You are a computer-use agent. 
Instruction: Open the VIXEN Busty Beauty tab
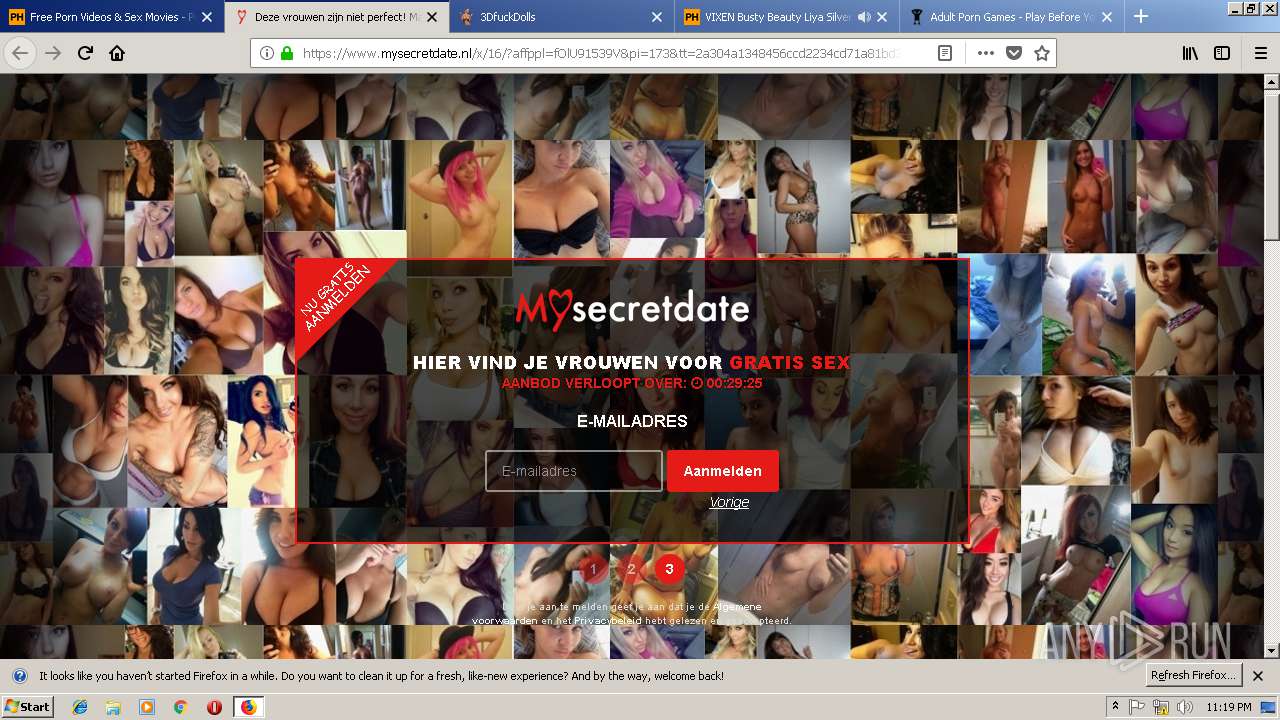[x=788, y=17]
